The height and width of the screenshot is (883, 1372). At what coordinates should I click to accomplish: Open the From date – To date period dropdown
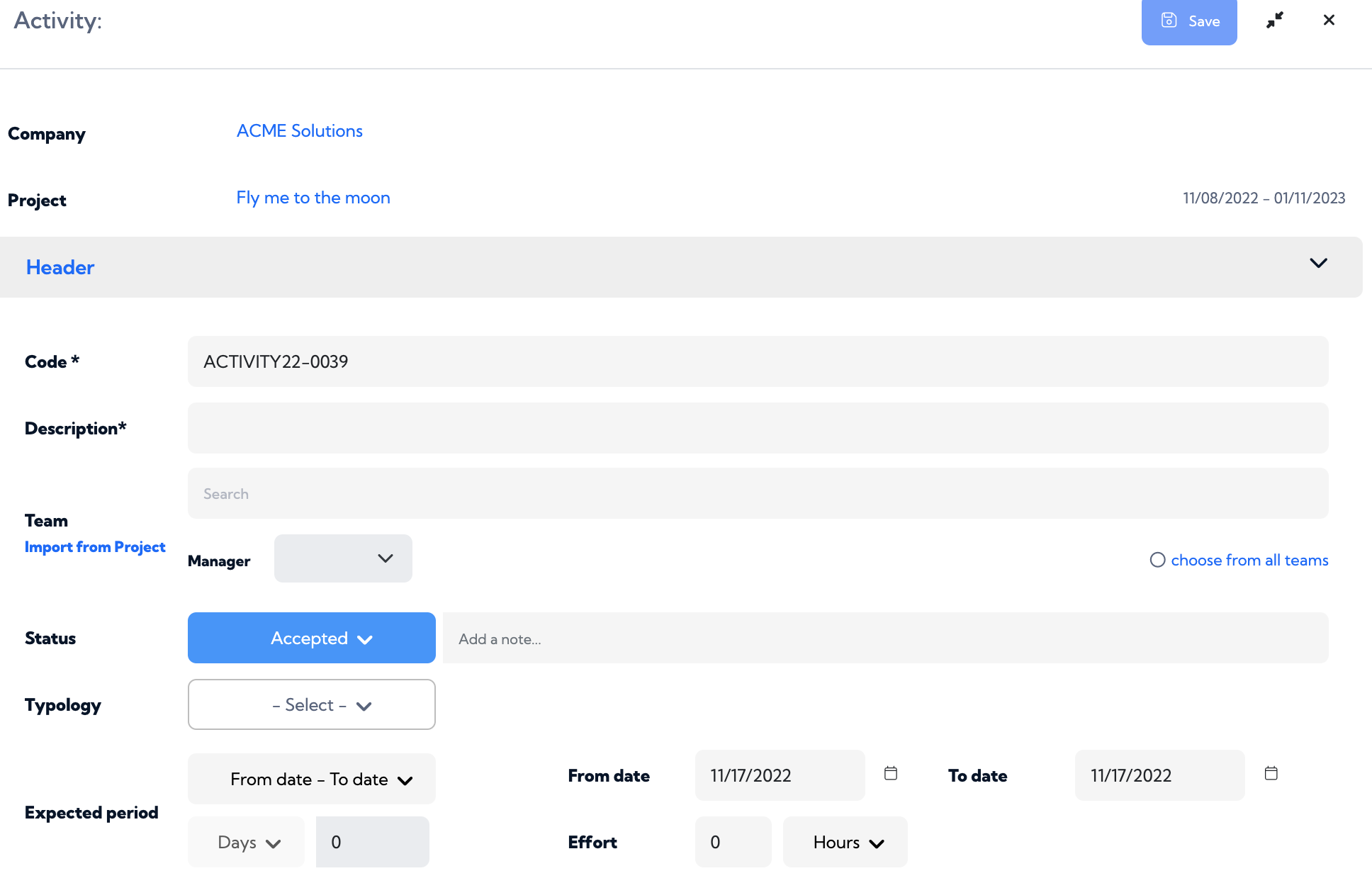click(311, 779)
